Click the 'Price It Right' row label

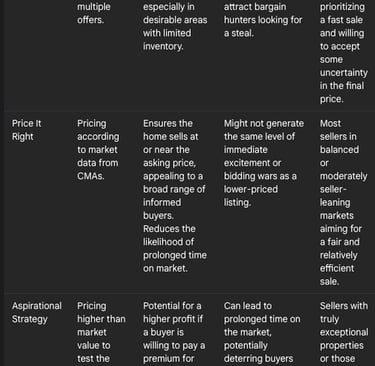coord(27,130)
